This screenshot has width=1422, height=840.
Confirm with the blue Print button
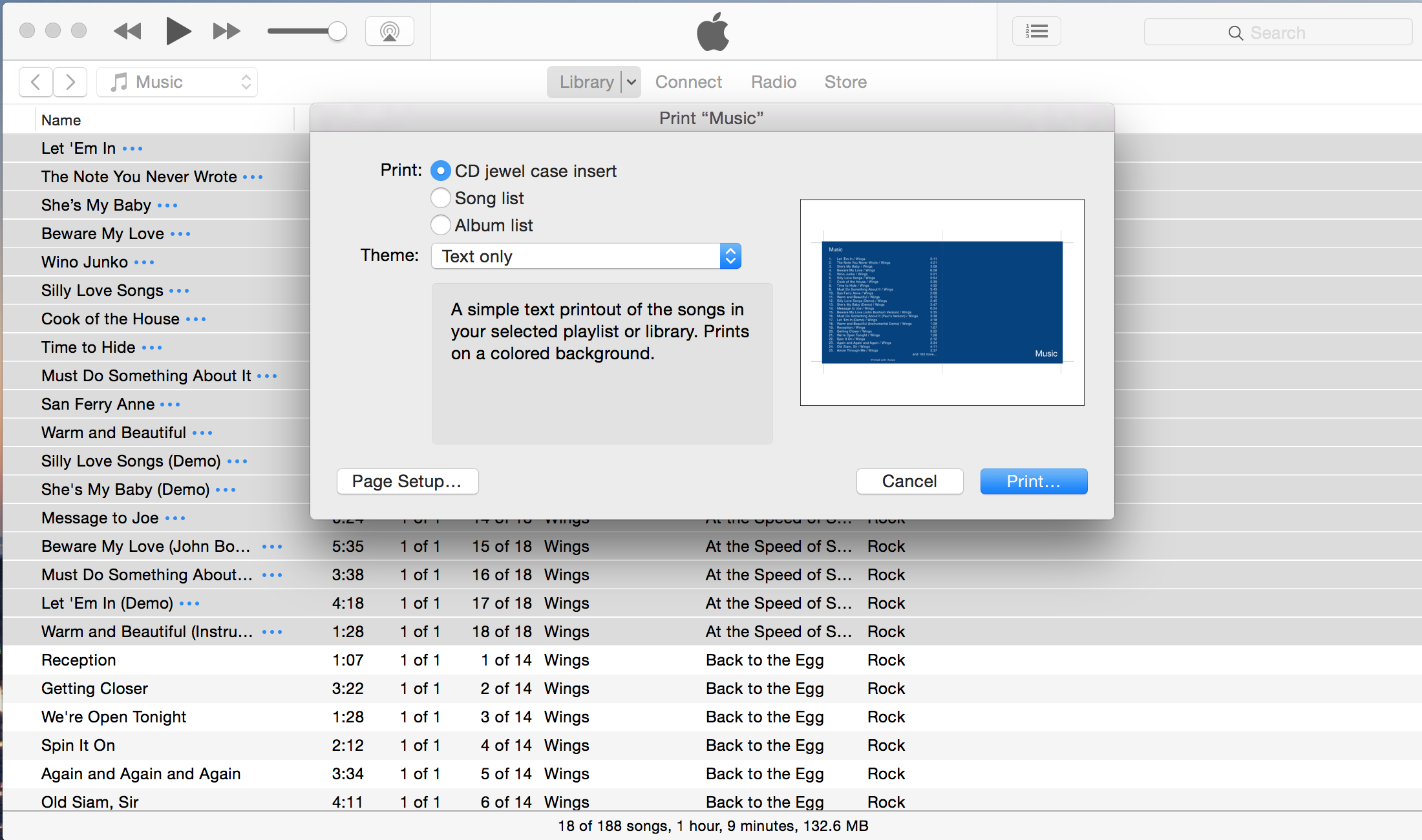point(1034,481)
